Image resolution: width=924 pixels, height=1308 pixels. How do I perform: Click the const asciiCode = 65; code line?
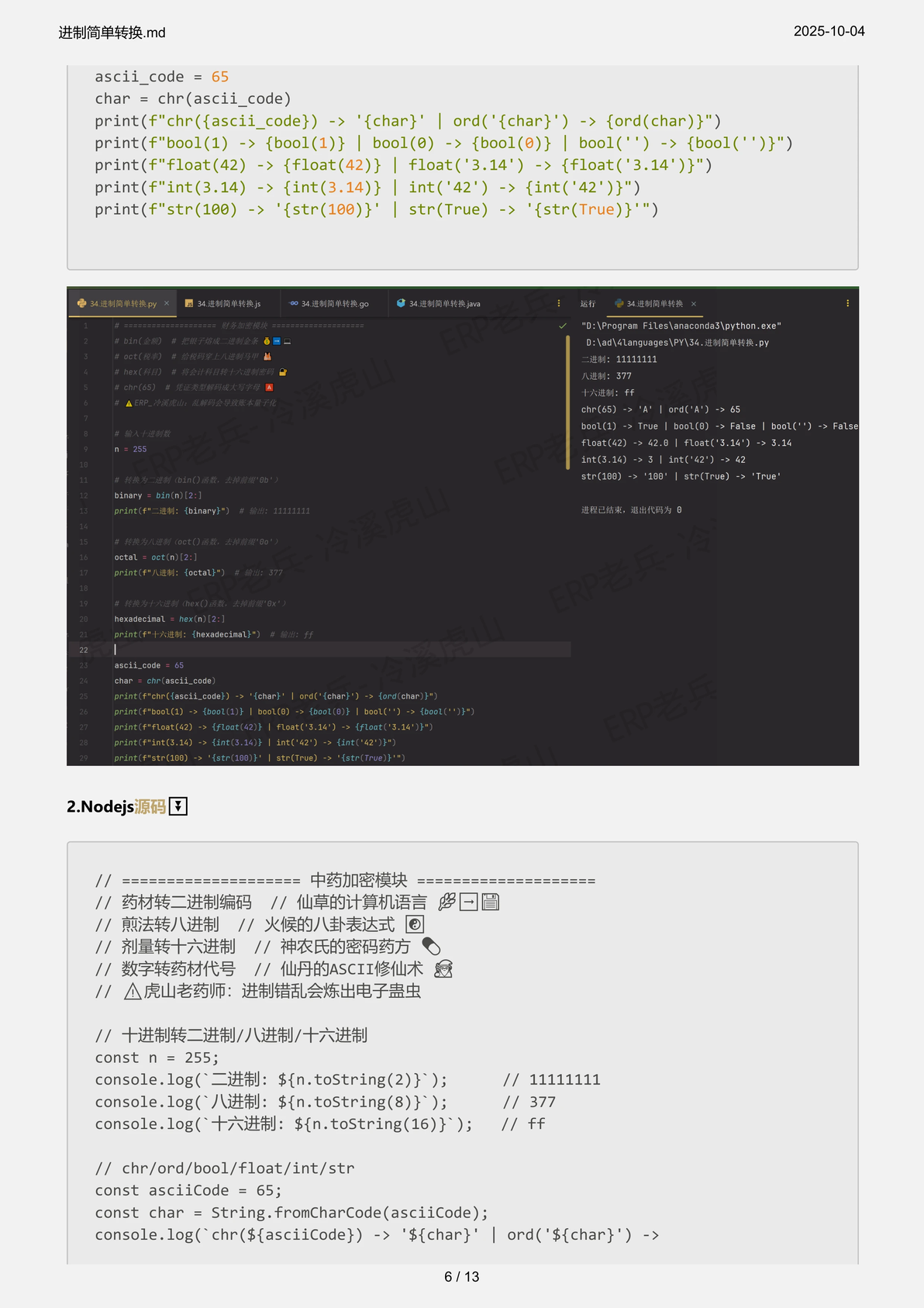(188, 1190)
